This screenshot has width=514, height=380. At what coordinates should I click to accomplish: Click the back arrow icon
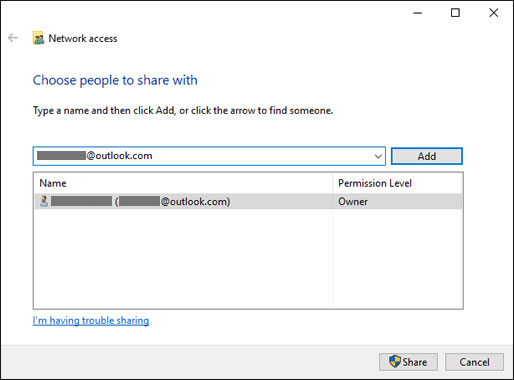(13, 38)
